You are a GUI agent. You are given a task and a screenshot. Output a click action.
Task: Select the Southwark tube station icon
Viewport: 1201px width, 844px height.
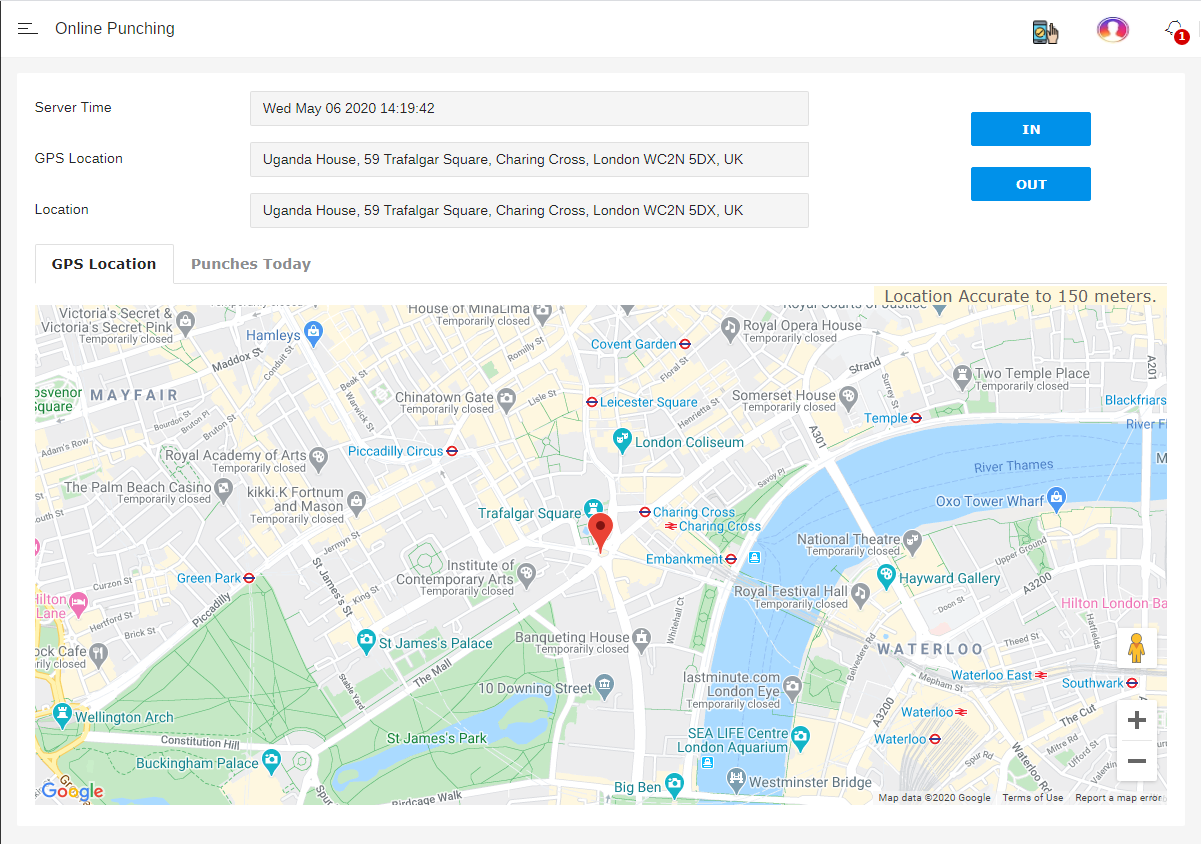(1132, 683)
